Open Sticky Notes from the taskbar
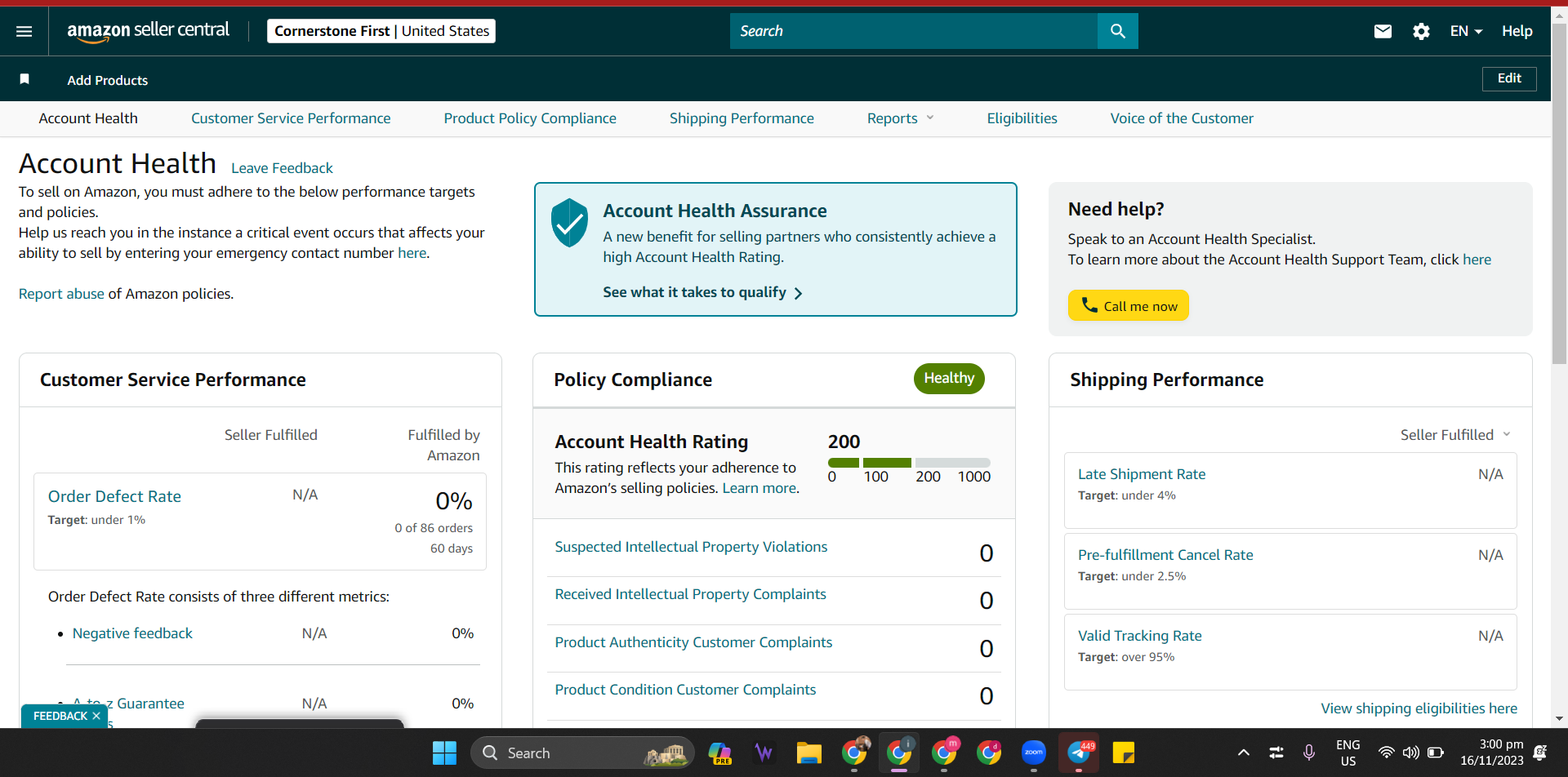The height and width of the screenshot is (777, 1568). coord(1124,753)
